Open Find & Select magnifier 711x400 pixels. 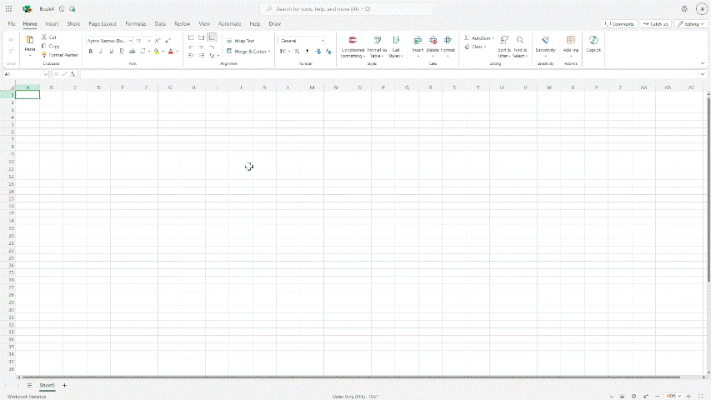(520, 47)
